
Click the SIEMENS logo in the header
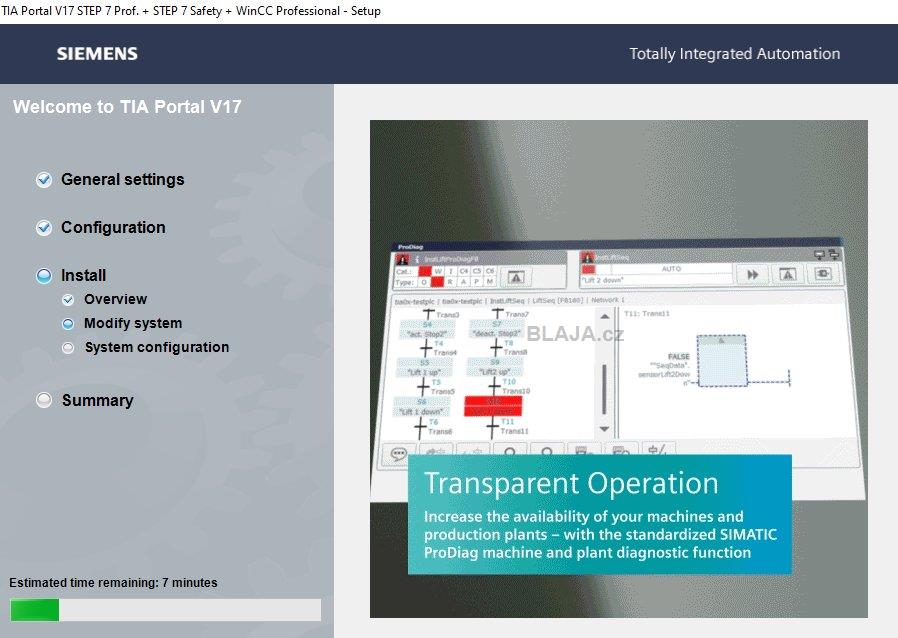[97, 54]
